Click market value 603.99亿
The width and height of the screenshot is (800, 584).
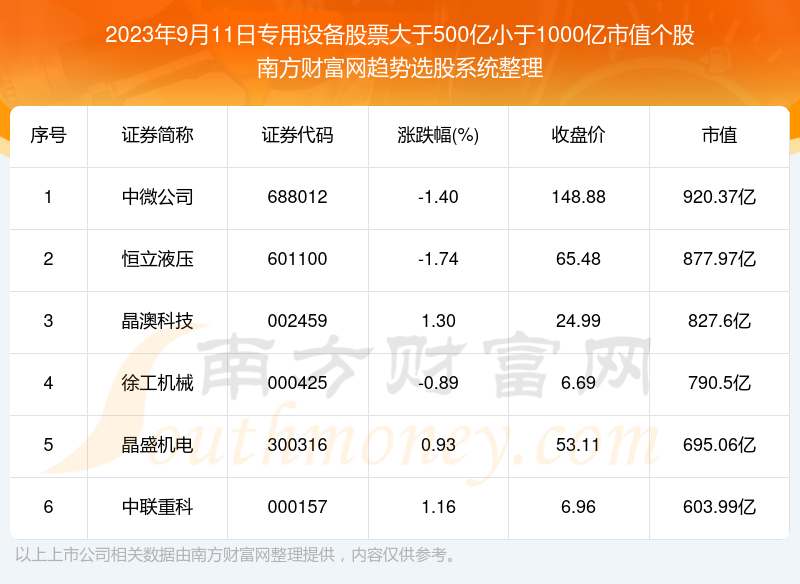tap(719, 507)
